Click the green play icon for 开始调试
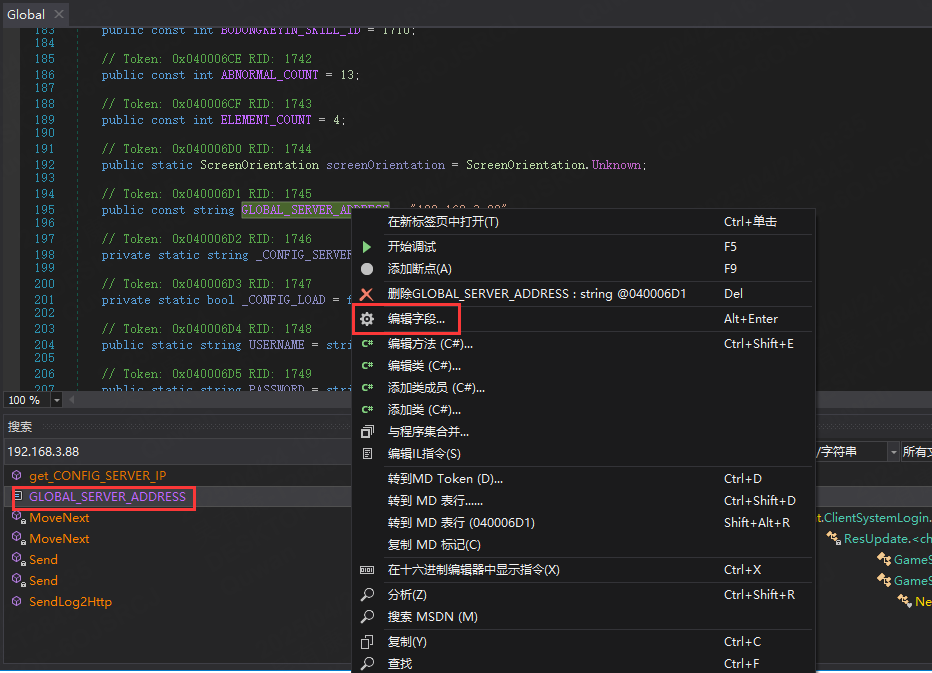This screenshot has width=932, height=673. click(367, 246)
